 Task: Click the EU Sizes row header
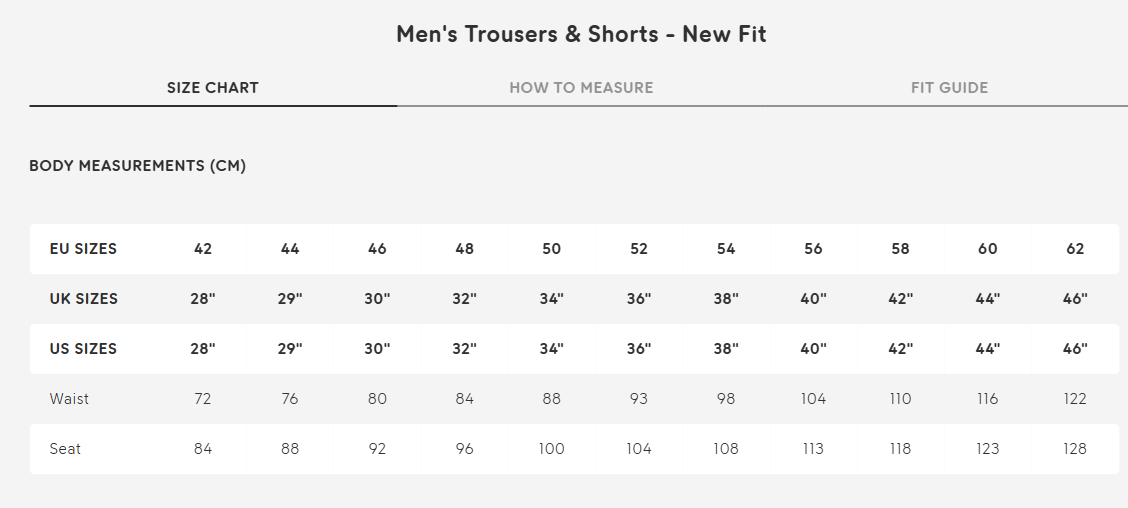point(83,249)
